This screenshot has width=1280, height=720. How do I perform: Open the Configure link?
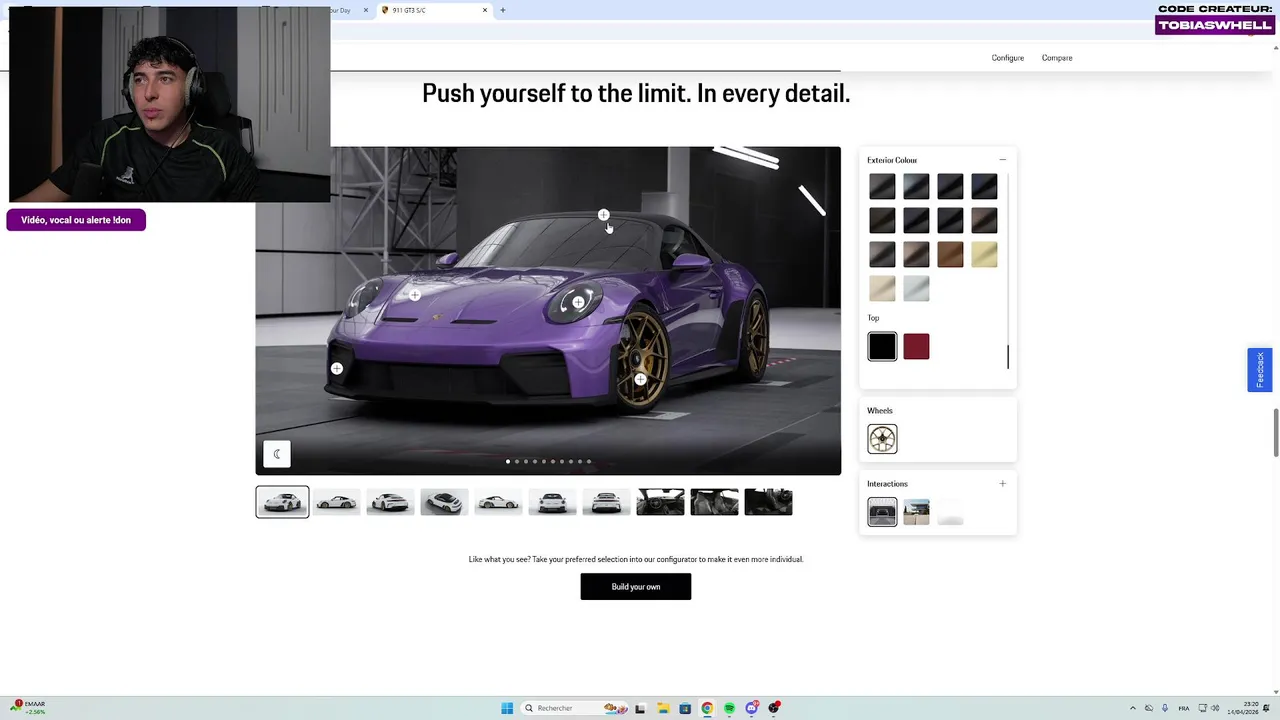1008,58
